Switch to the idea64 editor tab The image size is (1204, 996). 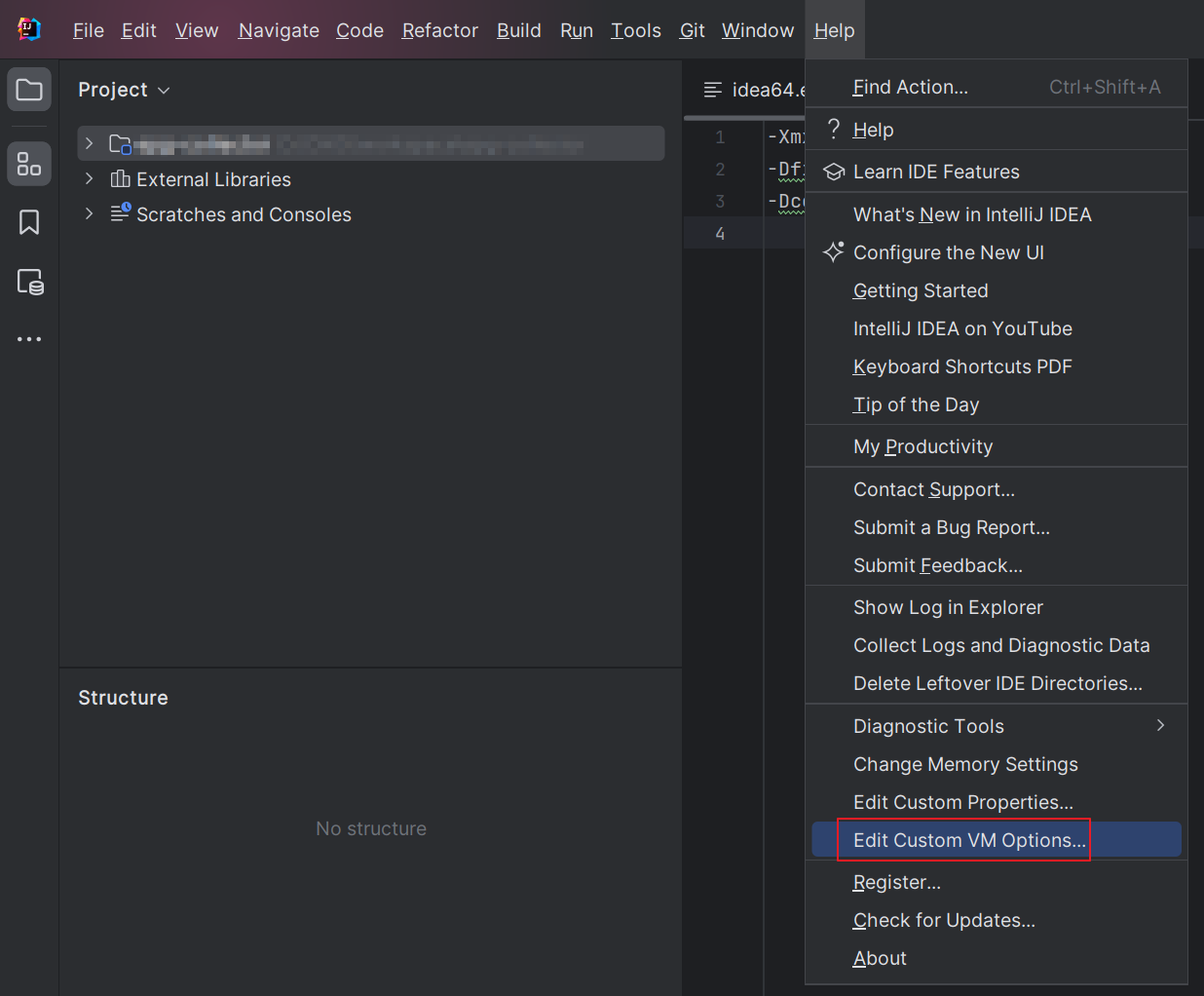click(x=745, y=90)
